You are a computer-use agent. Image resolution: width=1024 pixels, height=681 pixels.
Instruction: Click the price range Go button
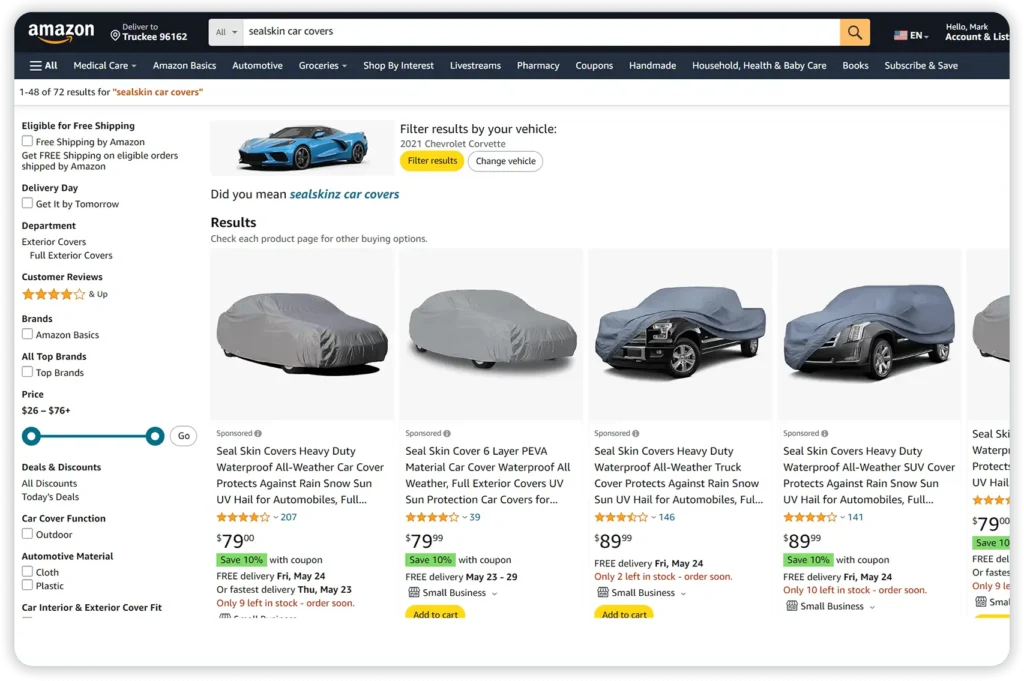184,436
